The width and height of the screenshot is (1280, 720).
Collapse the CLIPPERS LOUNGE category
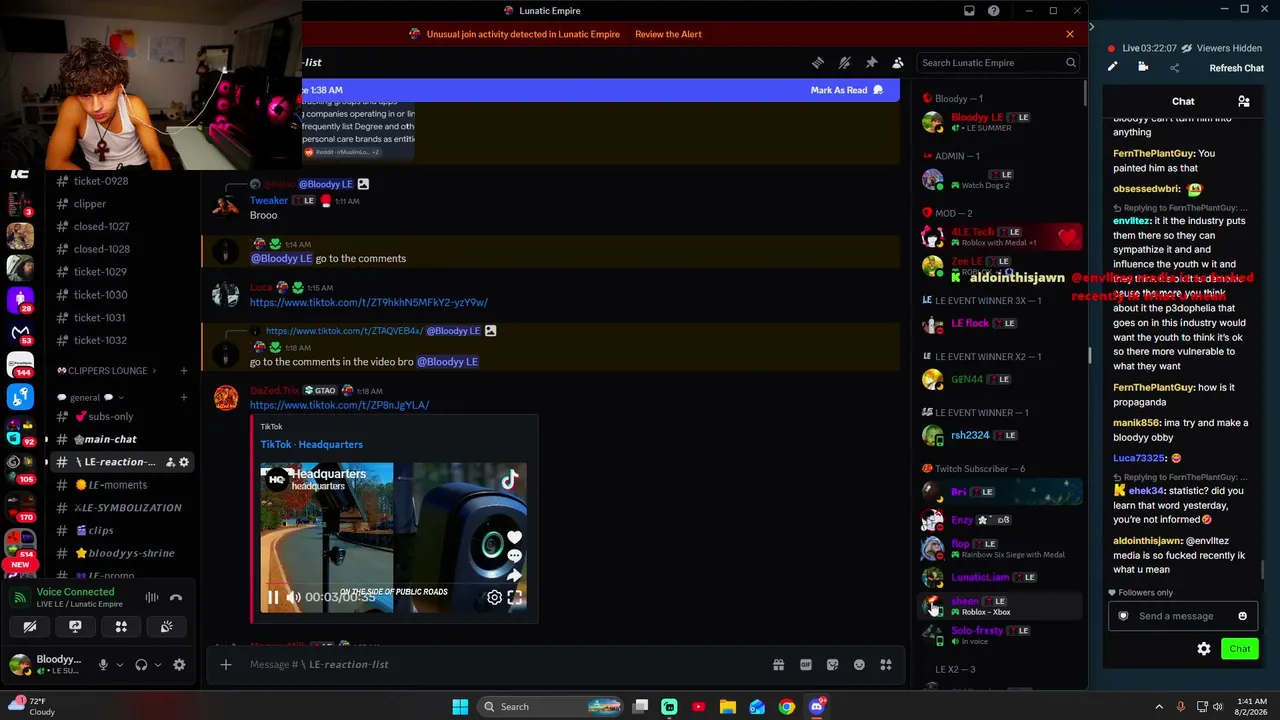[108, 371]
